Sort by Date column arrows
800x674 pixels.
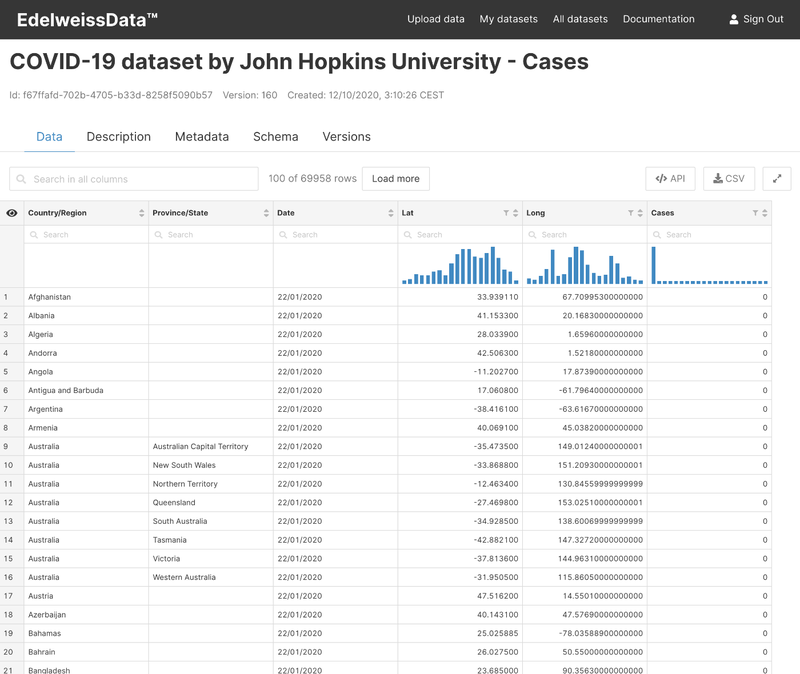click(390, 213)
